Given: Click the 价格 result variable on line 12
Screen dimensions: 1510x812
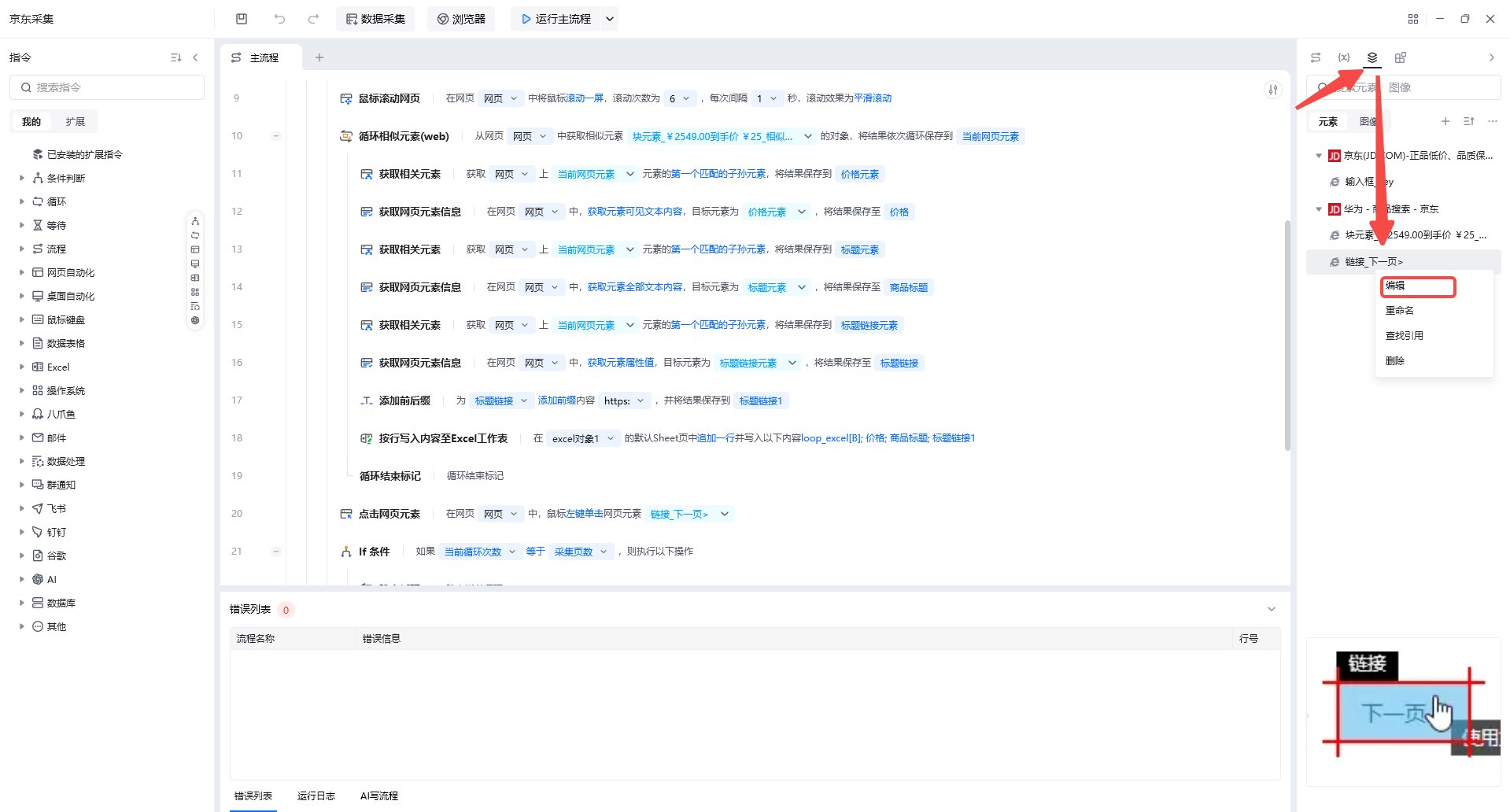Looking at the screenshot, I should coord(899,212).
